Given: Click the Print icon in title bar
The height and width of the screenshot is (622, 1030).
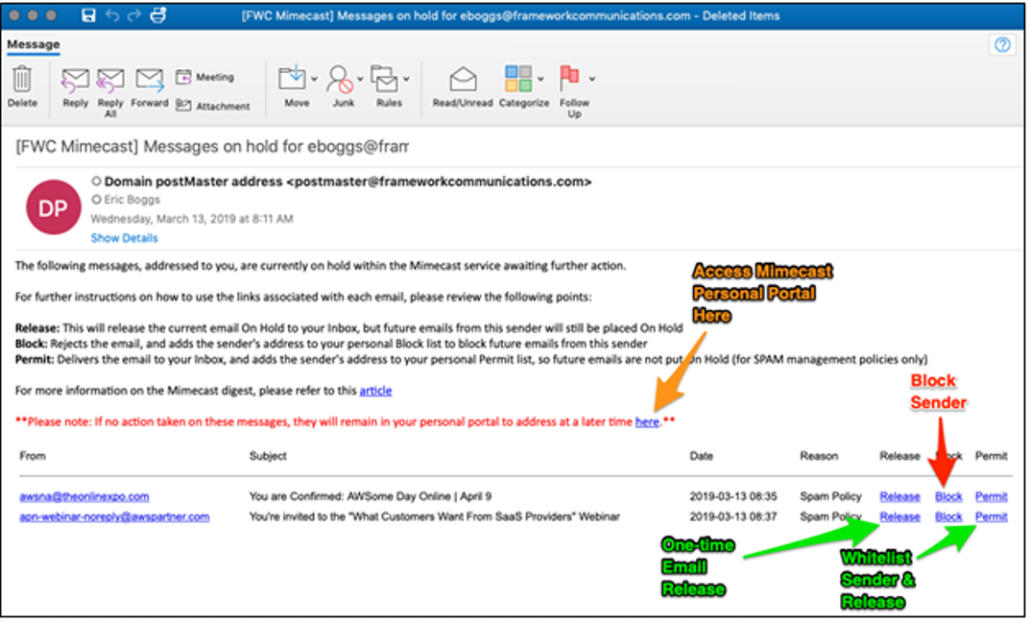Looking at the screenshot, I should pyautogui.click(x=158, y=15).
